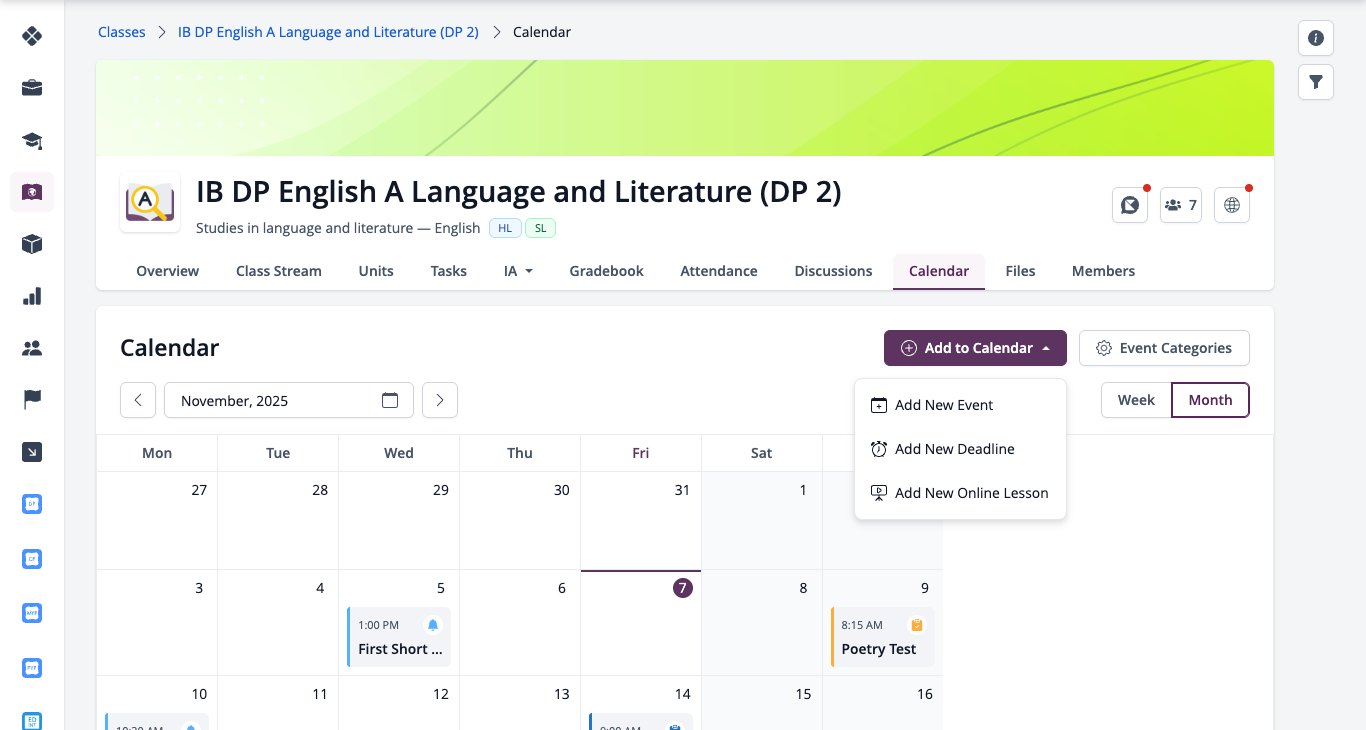Click the info icon at top right
This screenshot has width=1366, height=730.
tap(1316, 38)
